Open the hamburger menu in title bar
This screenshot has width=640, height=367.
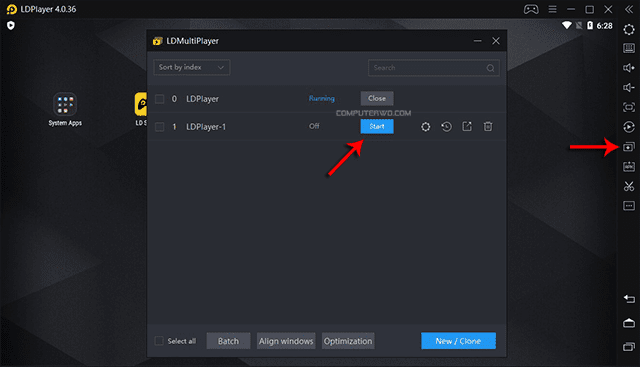point(552,9)
